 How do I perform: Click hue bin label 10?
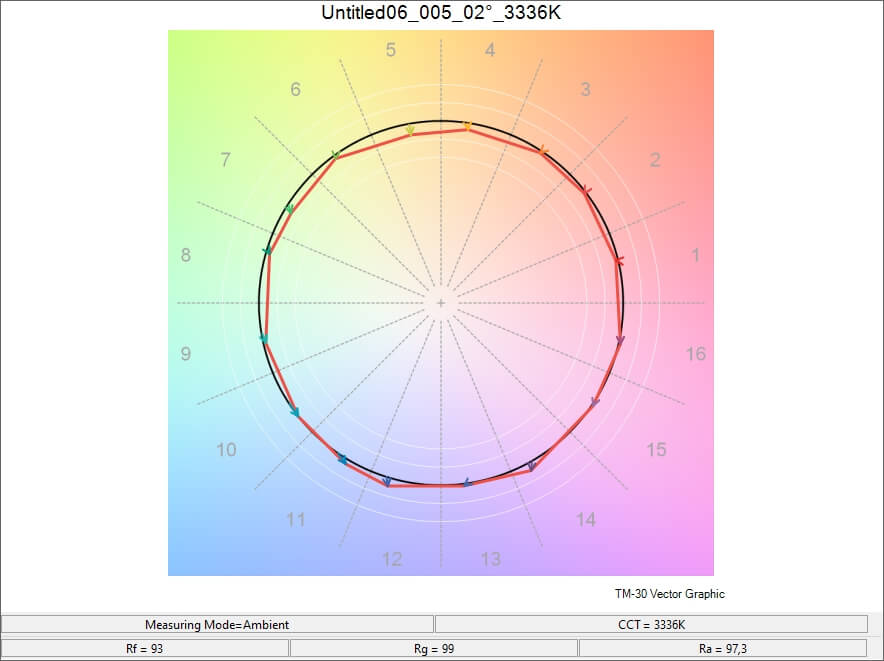(x=227, y=450)
